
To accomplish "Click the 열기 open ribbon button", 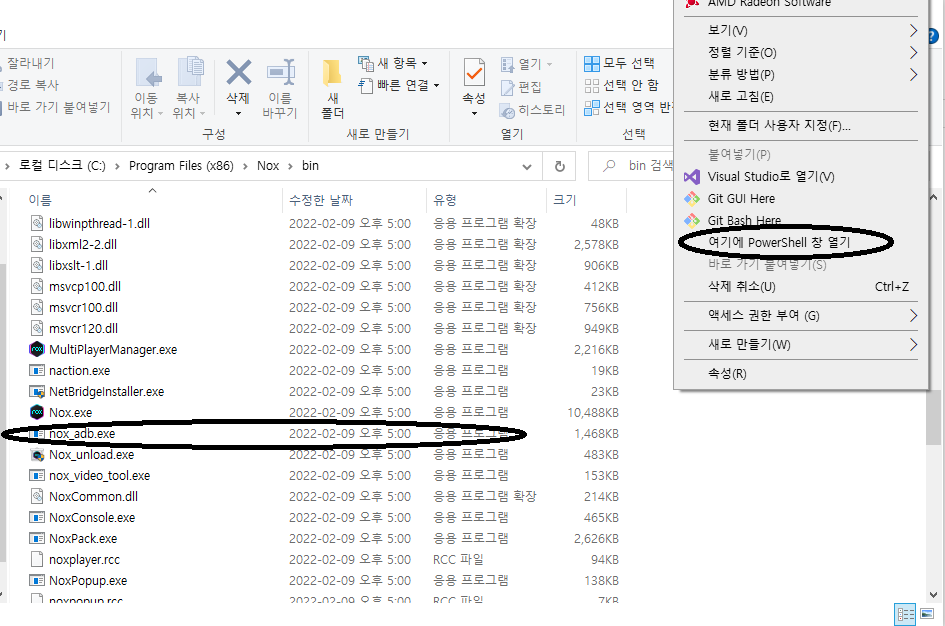I will (526, 64).
